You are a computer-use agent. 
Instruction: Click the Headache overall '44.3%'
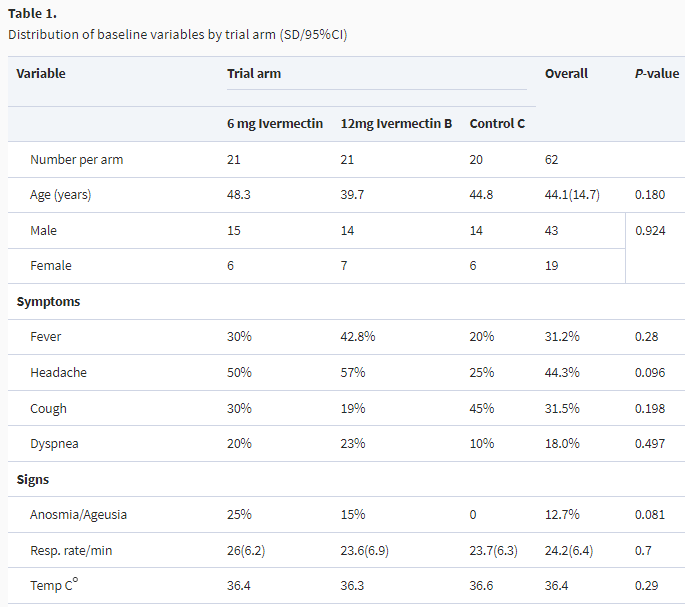[x=562, y=373]
